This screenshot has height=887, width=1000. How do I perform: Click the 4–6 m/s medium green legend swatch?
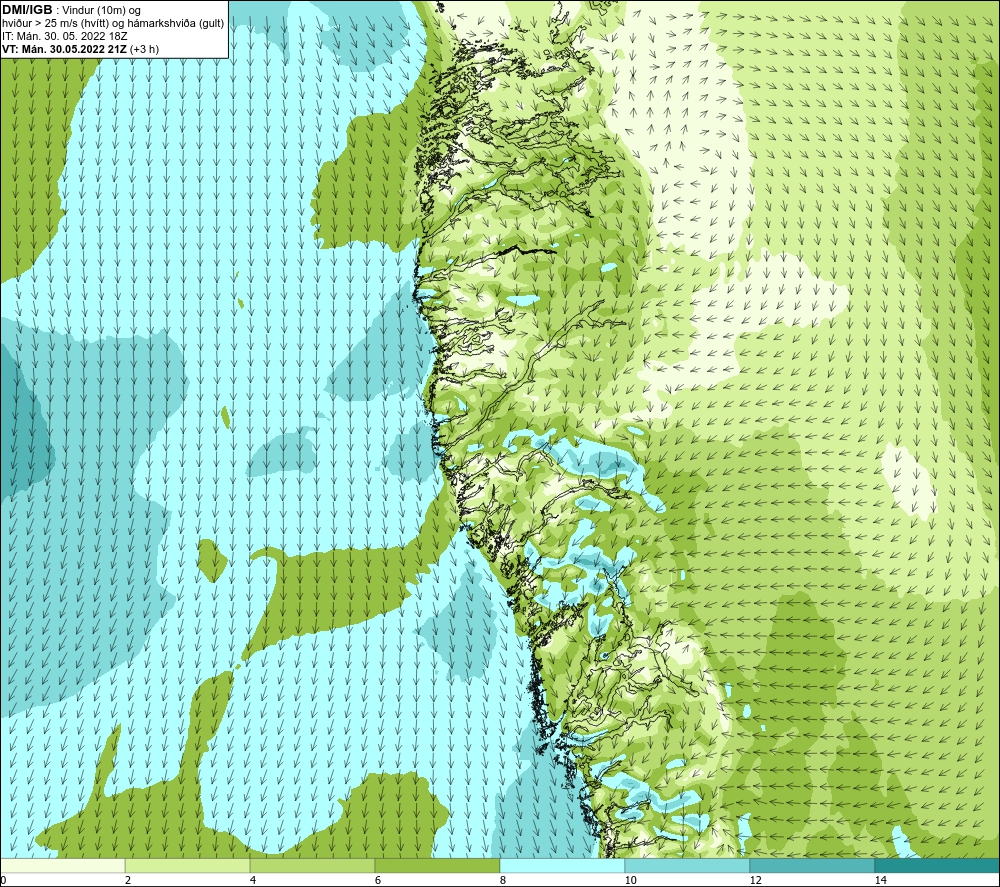pos(312,865)
